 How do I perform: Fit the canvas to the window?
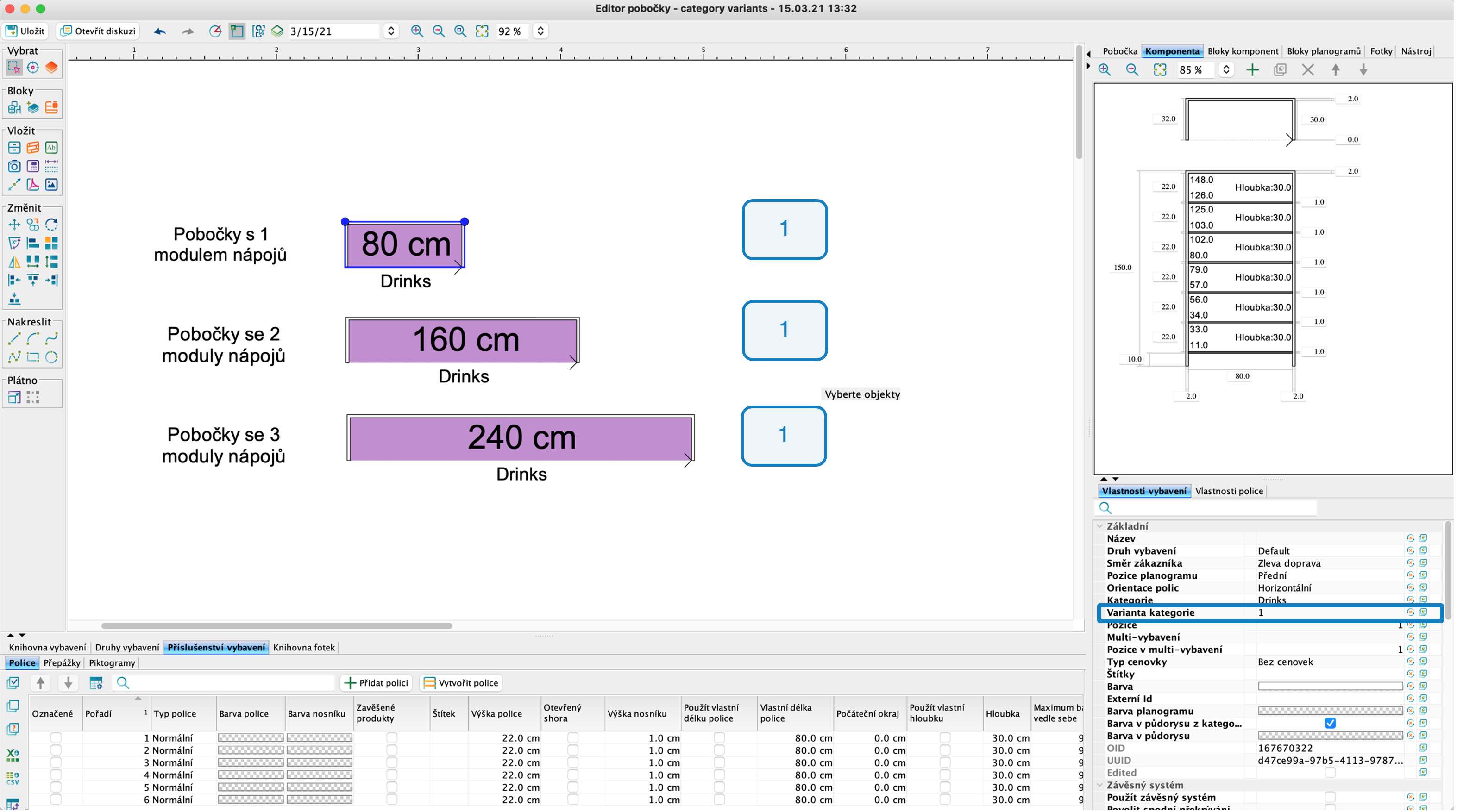(x=482, y=31)
